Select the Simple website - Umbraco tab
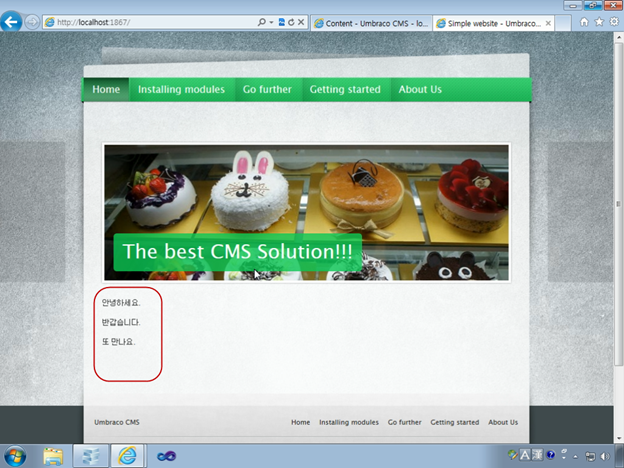The image size is (624, 468). click(x=489, y=23)
